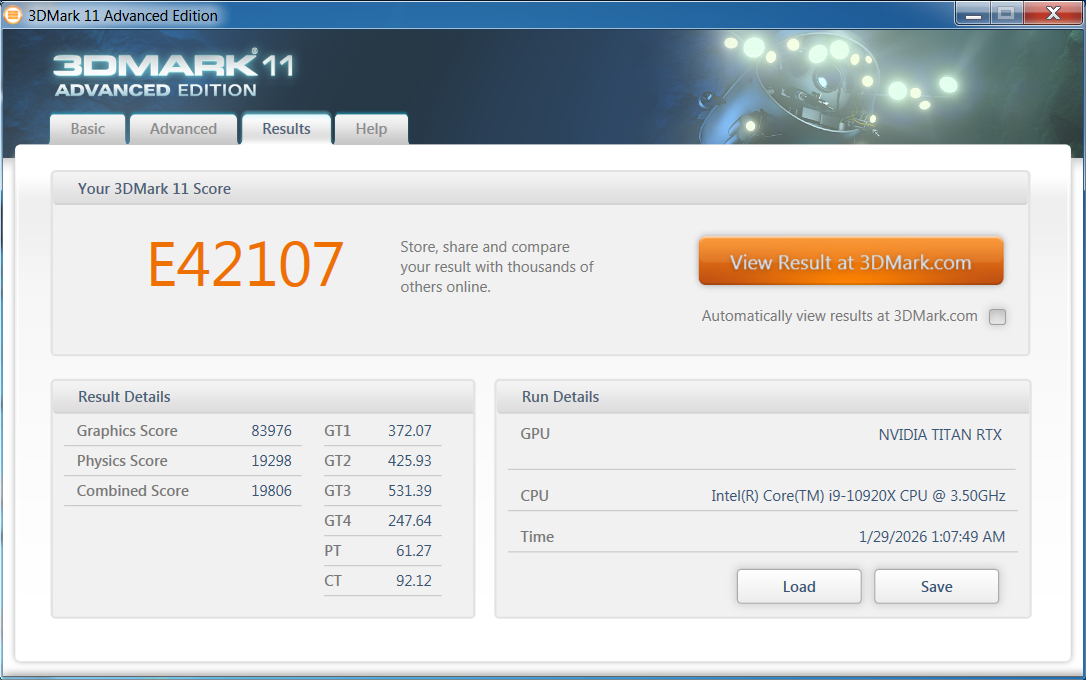The image size is (1086, 680).
Task: Maximize the 3DMark 11 window
Action: 1005,13
